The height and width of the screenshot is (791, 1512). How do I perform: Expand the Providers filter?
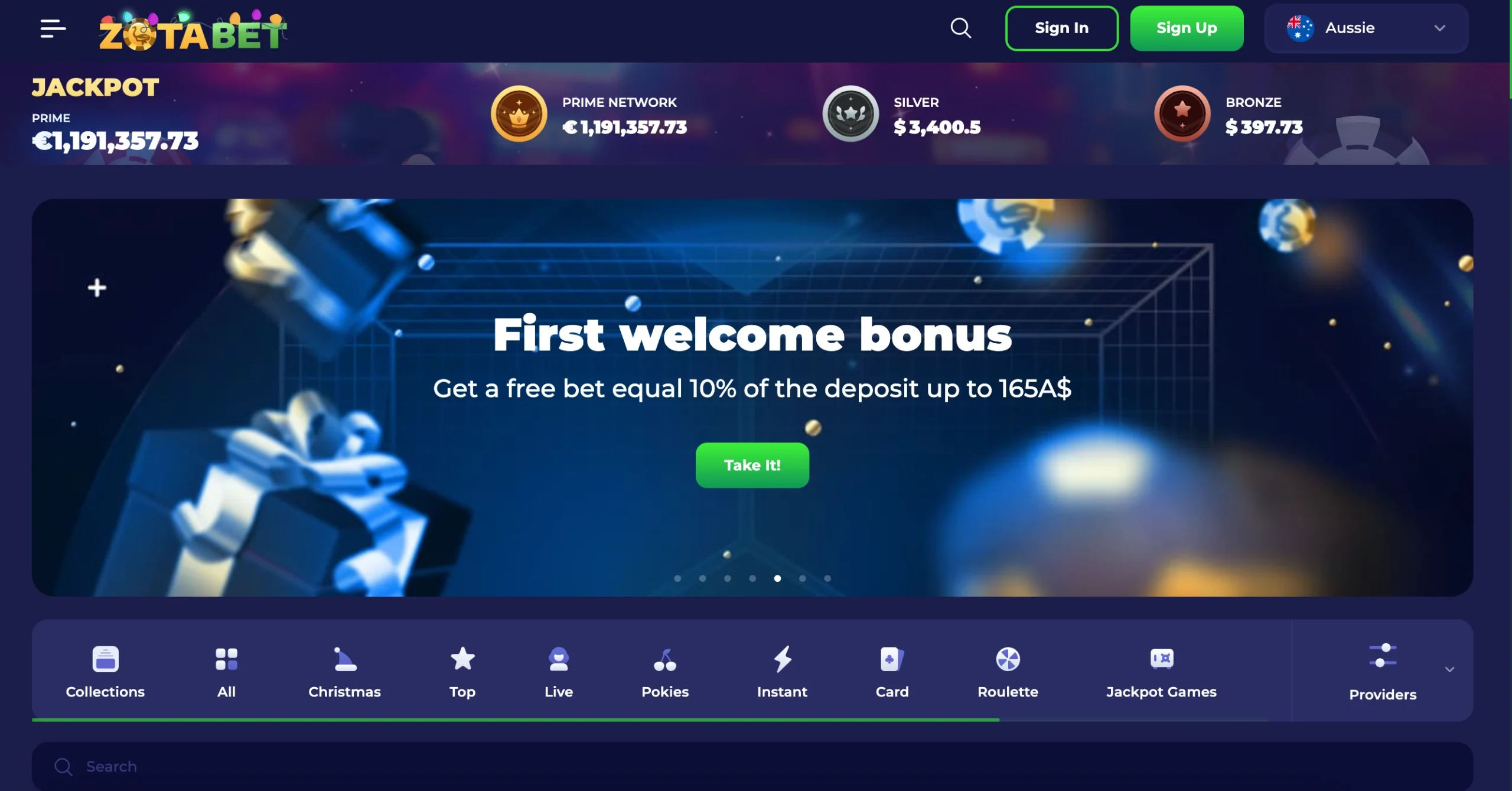(1383, 672)
